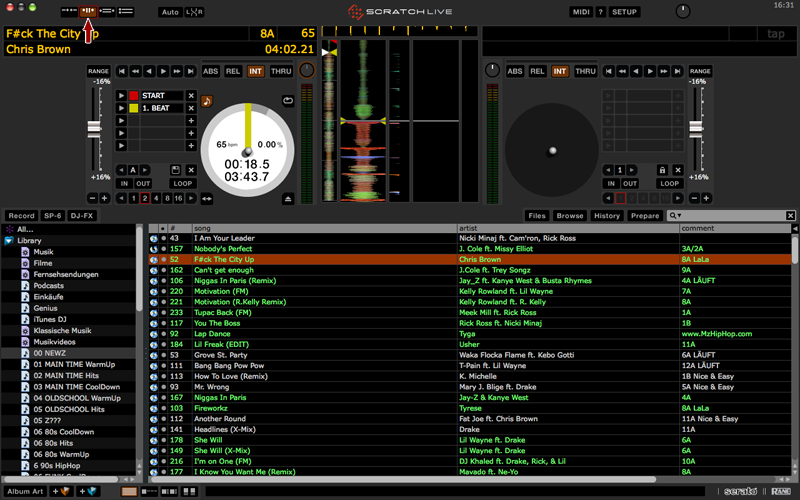800x500 pixels.
Task: Click the loop lock icon on right deck
Action: tap(662, 170)
